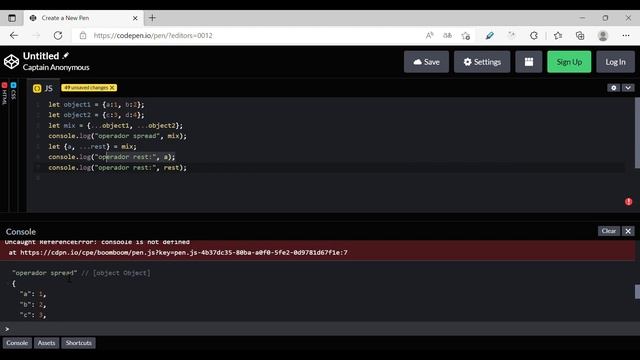
Task: Expand the collapsed HTML editor panel
Action: (4, 93)
